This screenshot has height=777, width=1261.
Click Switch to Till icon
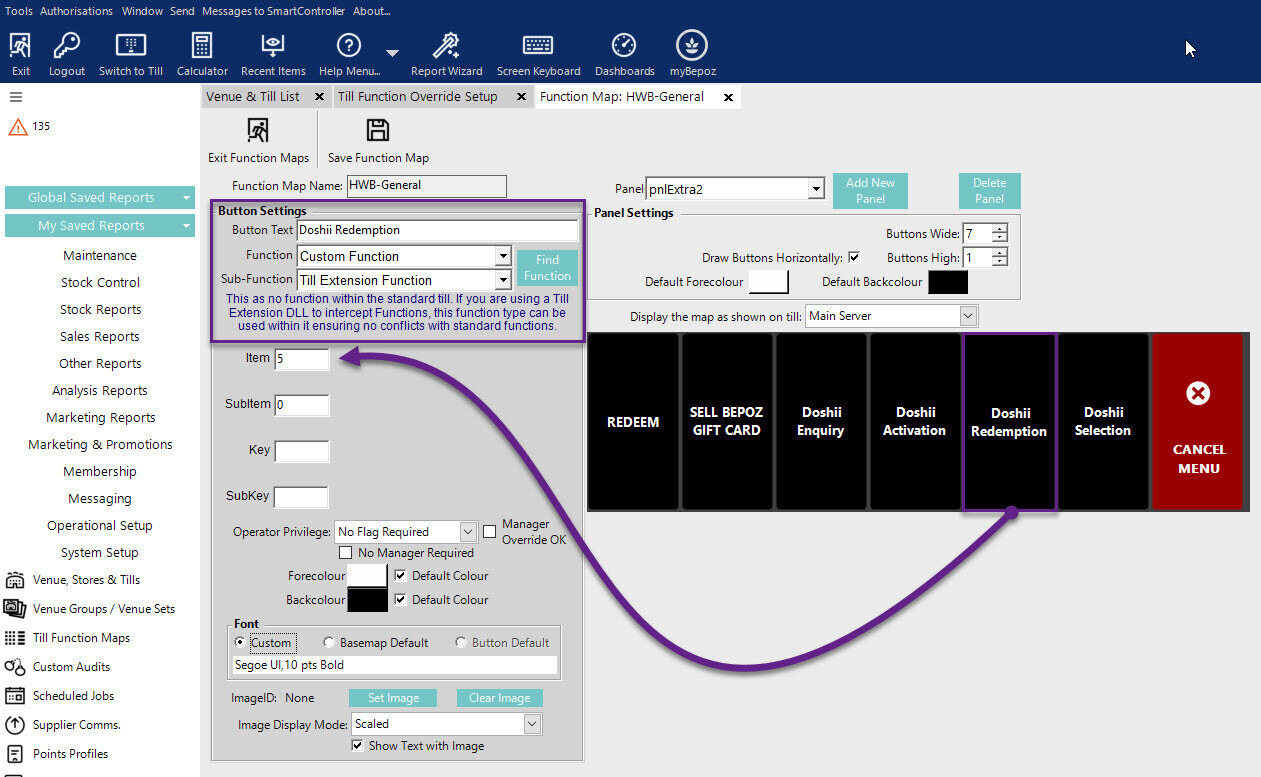tap(131, 46)
